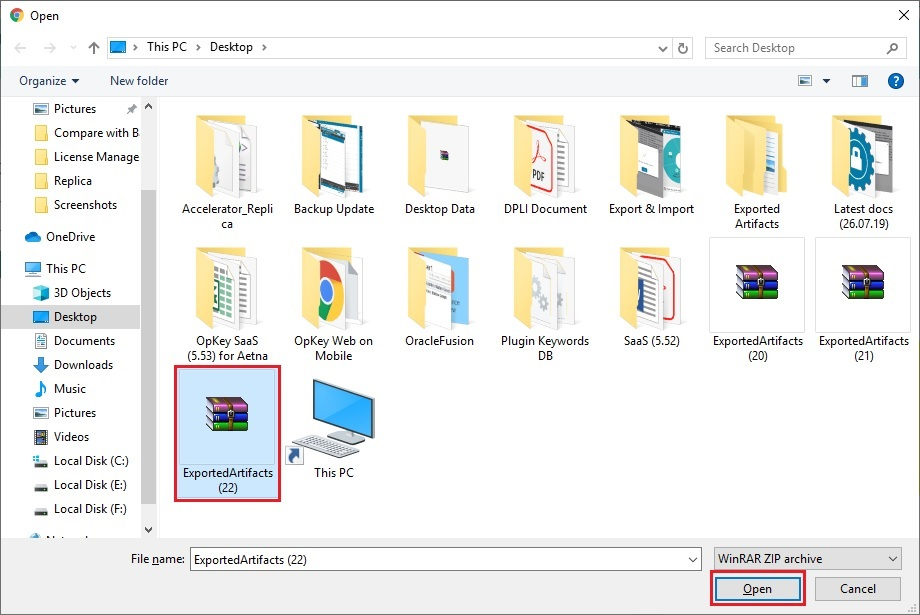The height and width of the screenshot is (615, 920).
Task: Select the Plugin Keywords DB folder
Action: (x=545, y=302)
